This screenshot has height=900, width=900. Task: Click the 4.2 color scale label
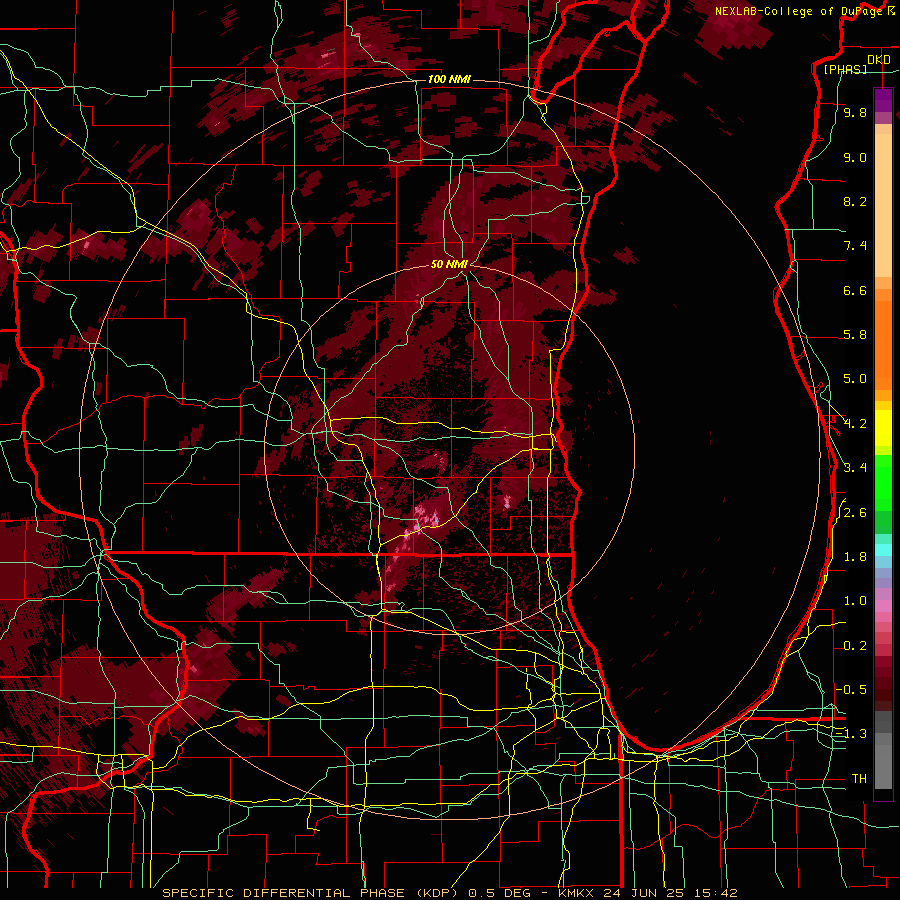coord(855,424)
